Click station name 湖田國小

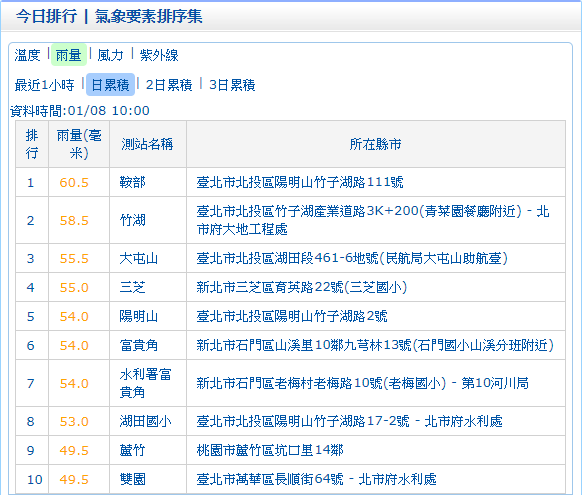point(146,421)
